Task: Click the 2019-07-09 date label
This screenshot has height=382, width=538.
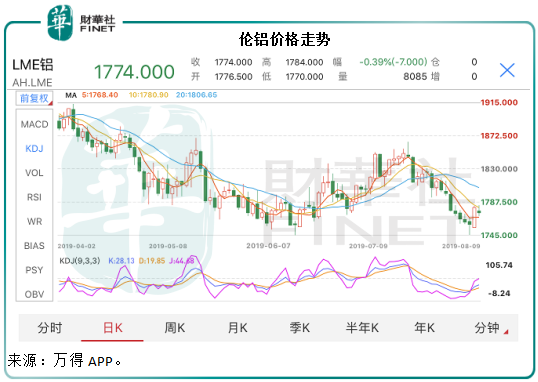Action: tap(368, 246)
